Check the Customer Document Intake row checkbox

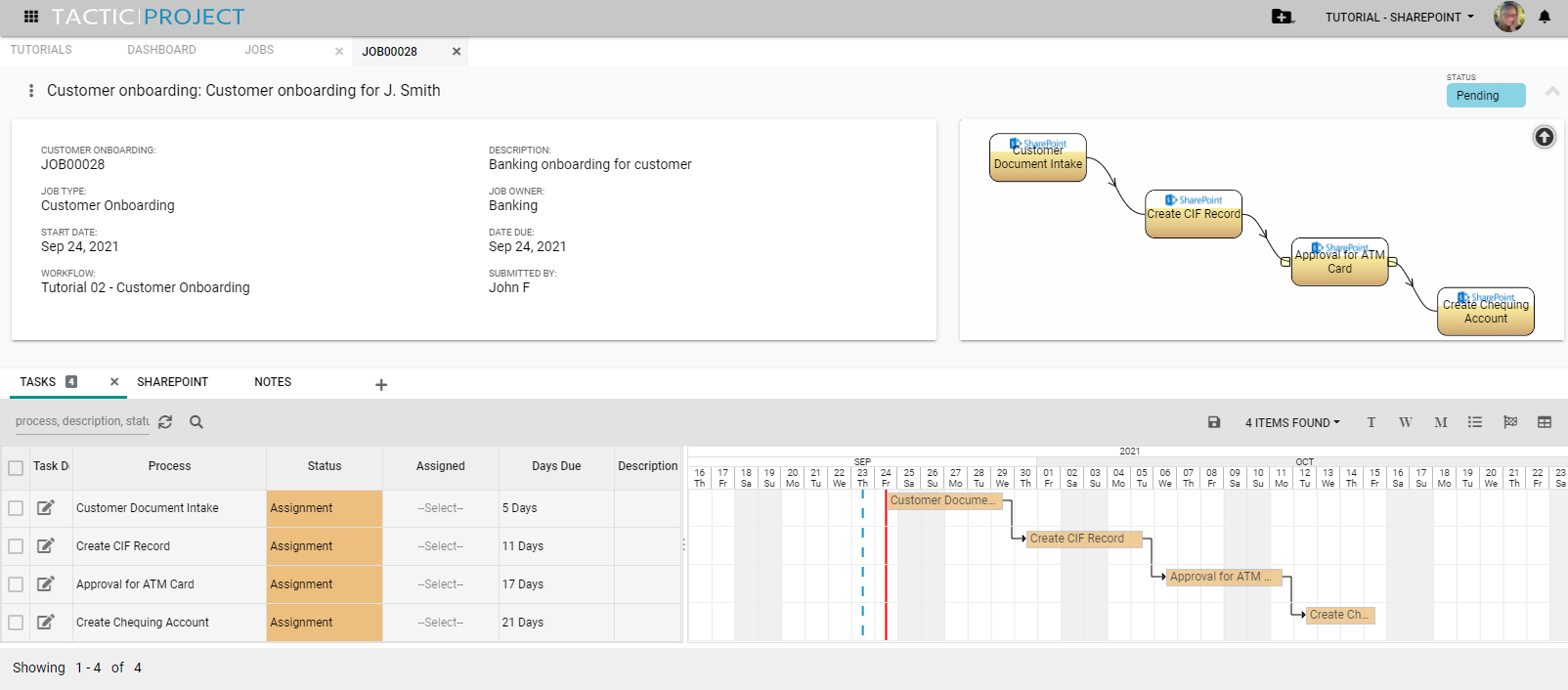[16, 508]
